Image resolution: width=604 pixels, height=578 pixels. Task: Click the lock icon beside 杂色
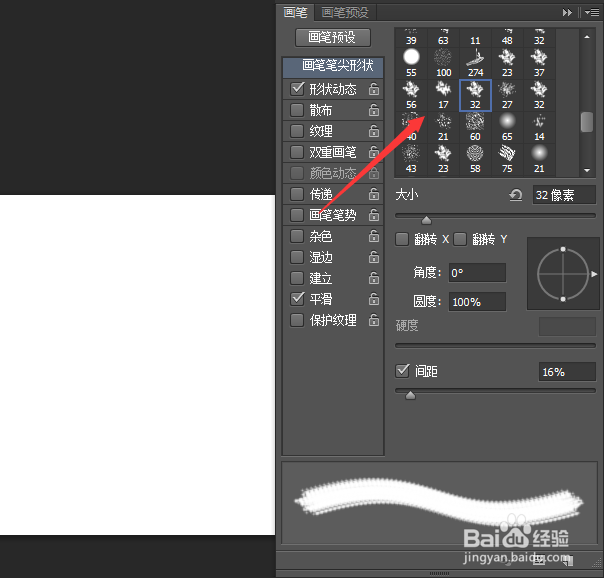click(373, 236)
